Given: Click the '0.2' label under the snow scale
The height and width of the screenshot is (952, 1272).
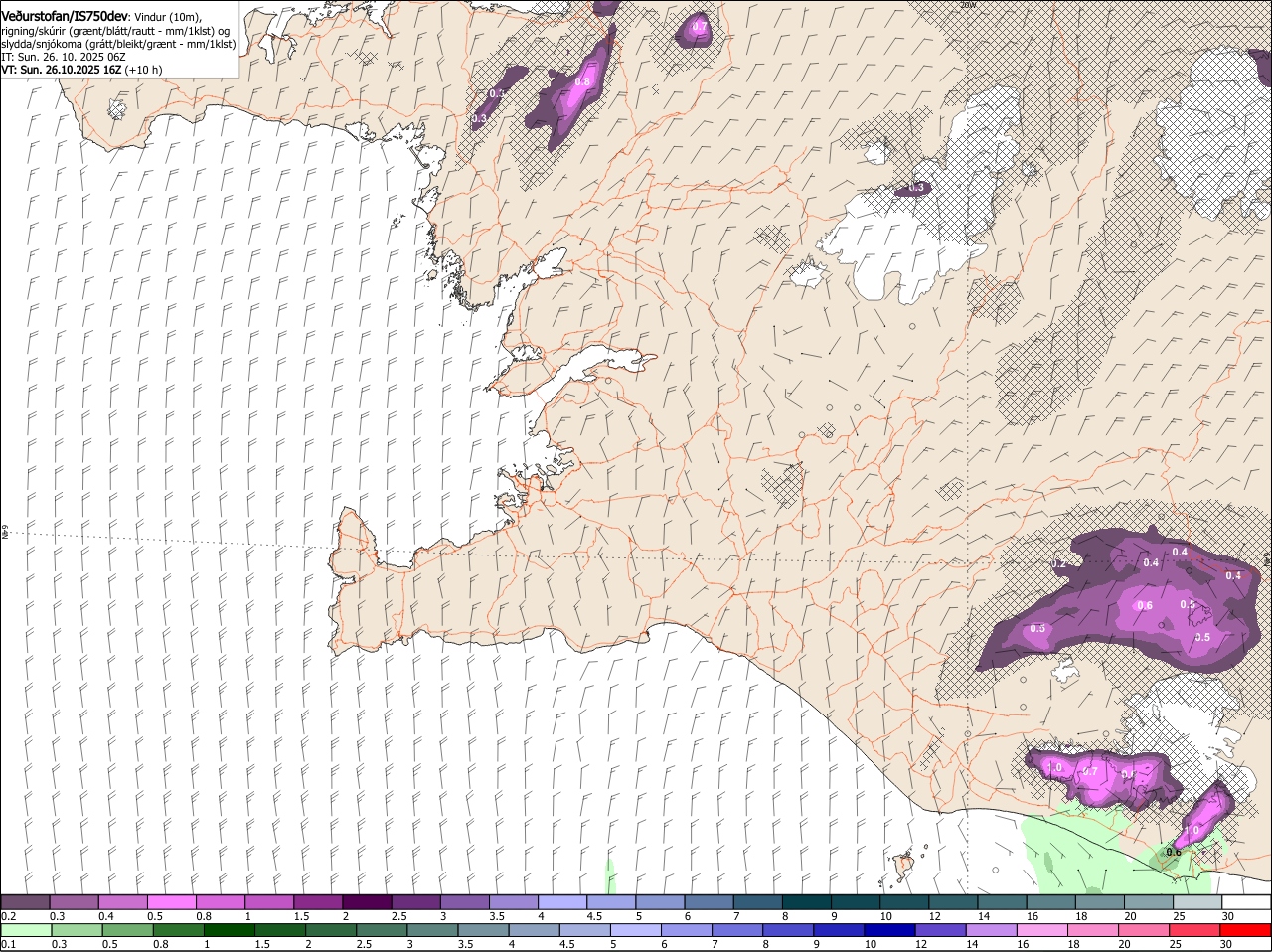Looking at the screenshot, I should (8, 916).
